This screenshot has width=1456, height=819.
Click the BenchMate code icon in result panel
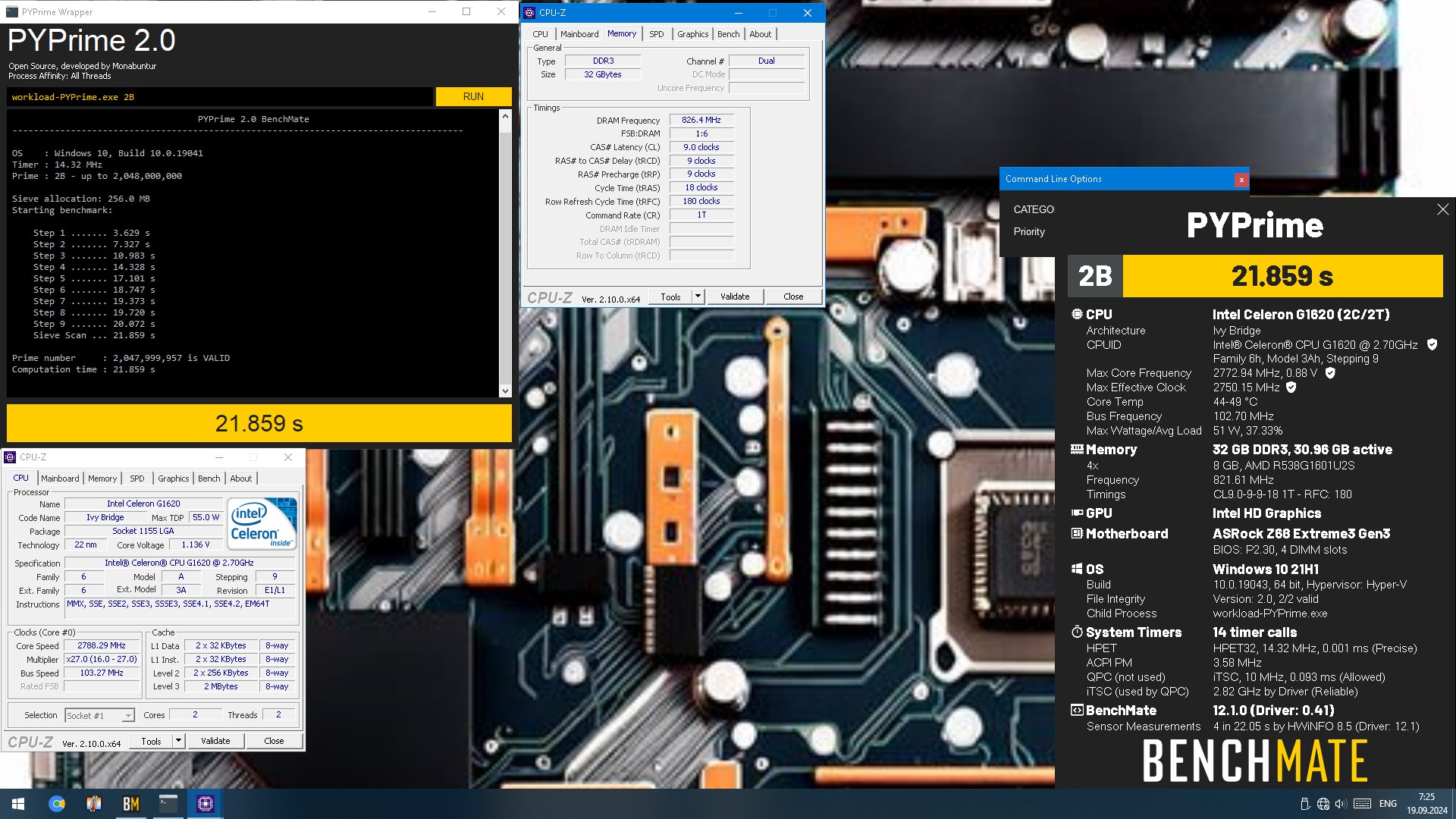tap(1077, 711)
